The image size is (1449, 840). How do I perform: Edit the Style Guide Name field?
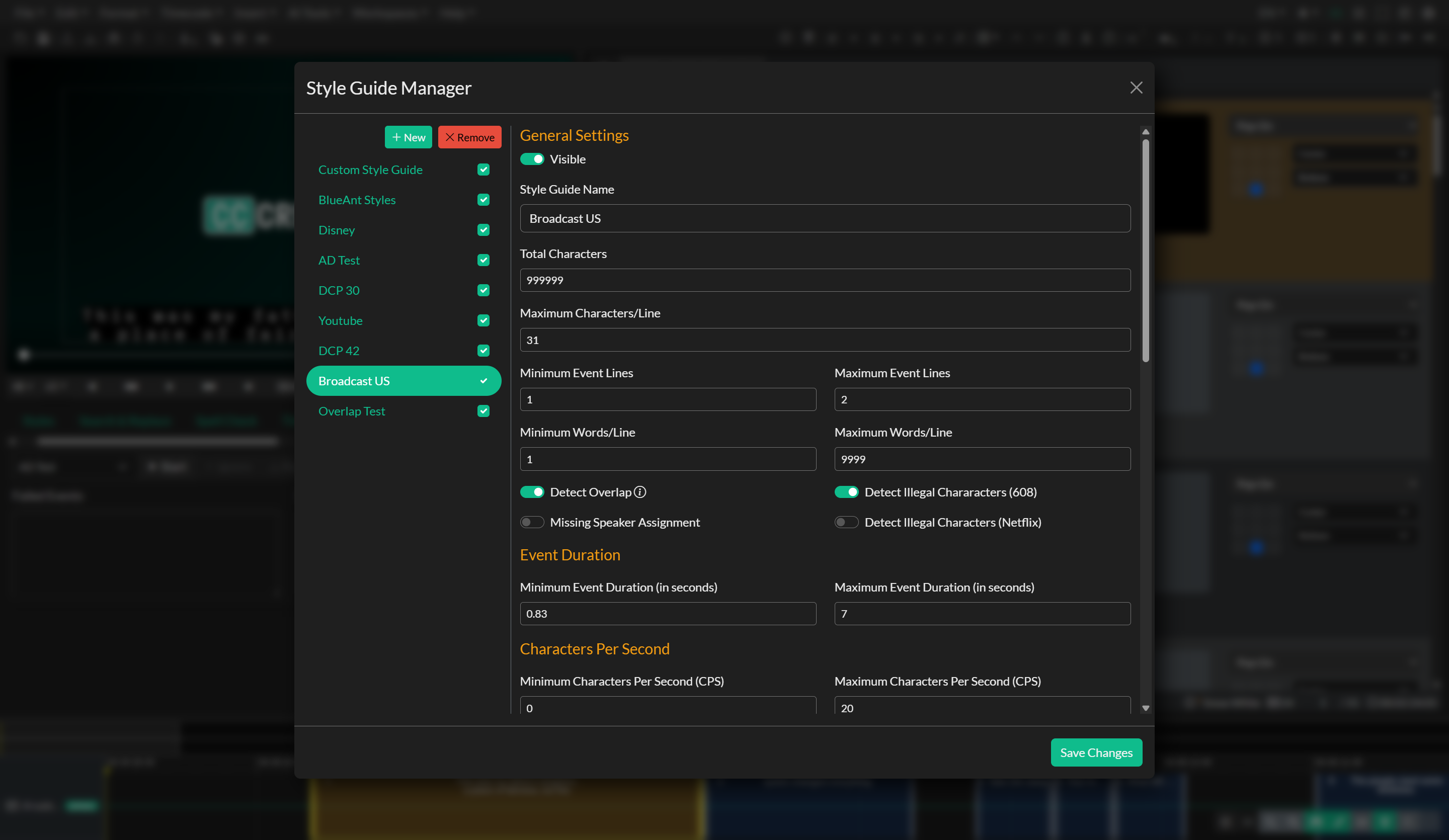tap(825, 218)
